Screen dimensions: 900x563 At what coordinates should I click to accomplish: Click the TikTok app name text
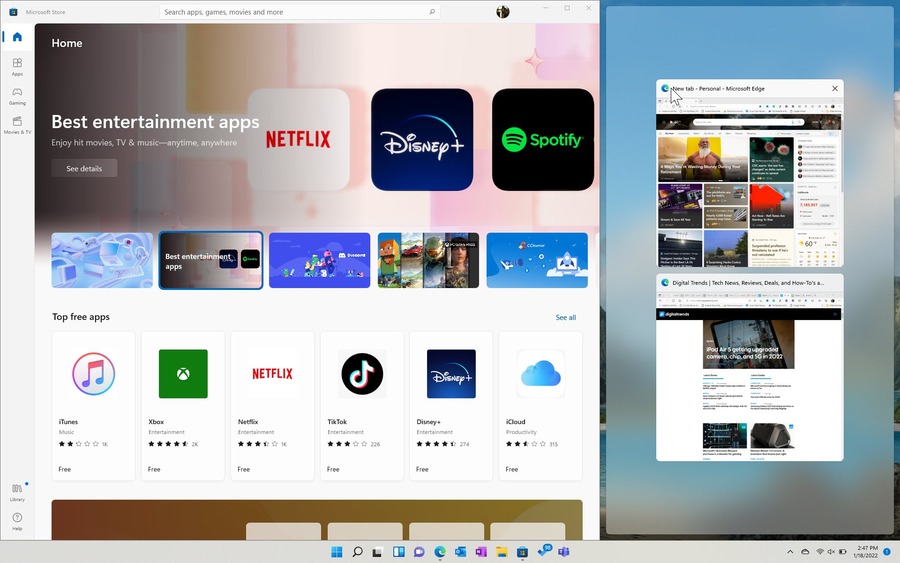pyautogui.click(x=337, y=422)
